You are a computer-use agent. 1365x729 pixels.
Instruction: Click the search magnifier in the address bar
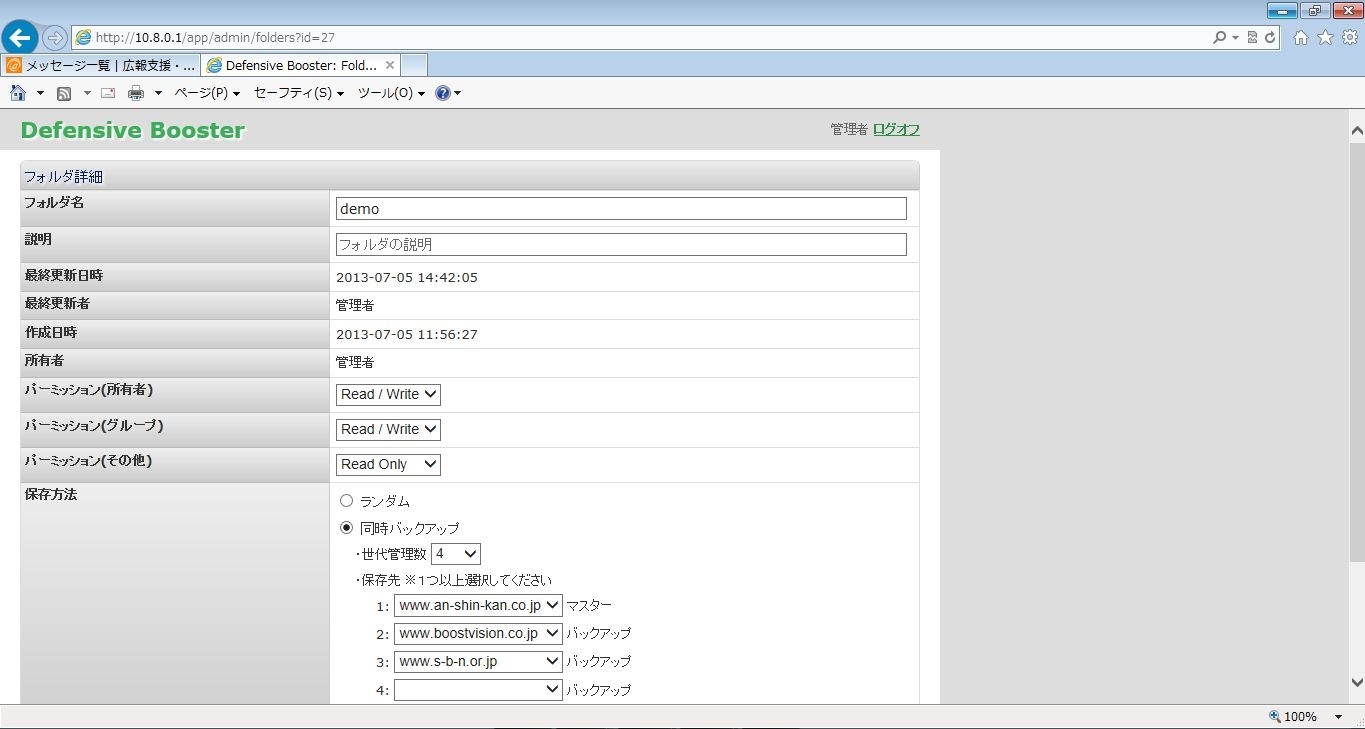point(1219,38)
